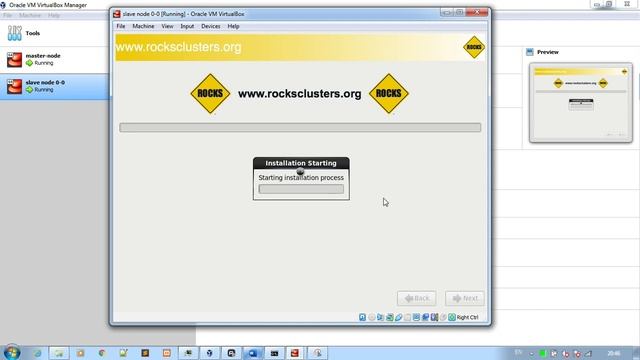Open the Windows Start menu
The height and width of the screenshot is (360, 640).
(11, 353)
